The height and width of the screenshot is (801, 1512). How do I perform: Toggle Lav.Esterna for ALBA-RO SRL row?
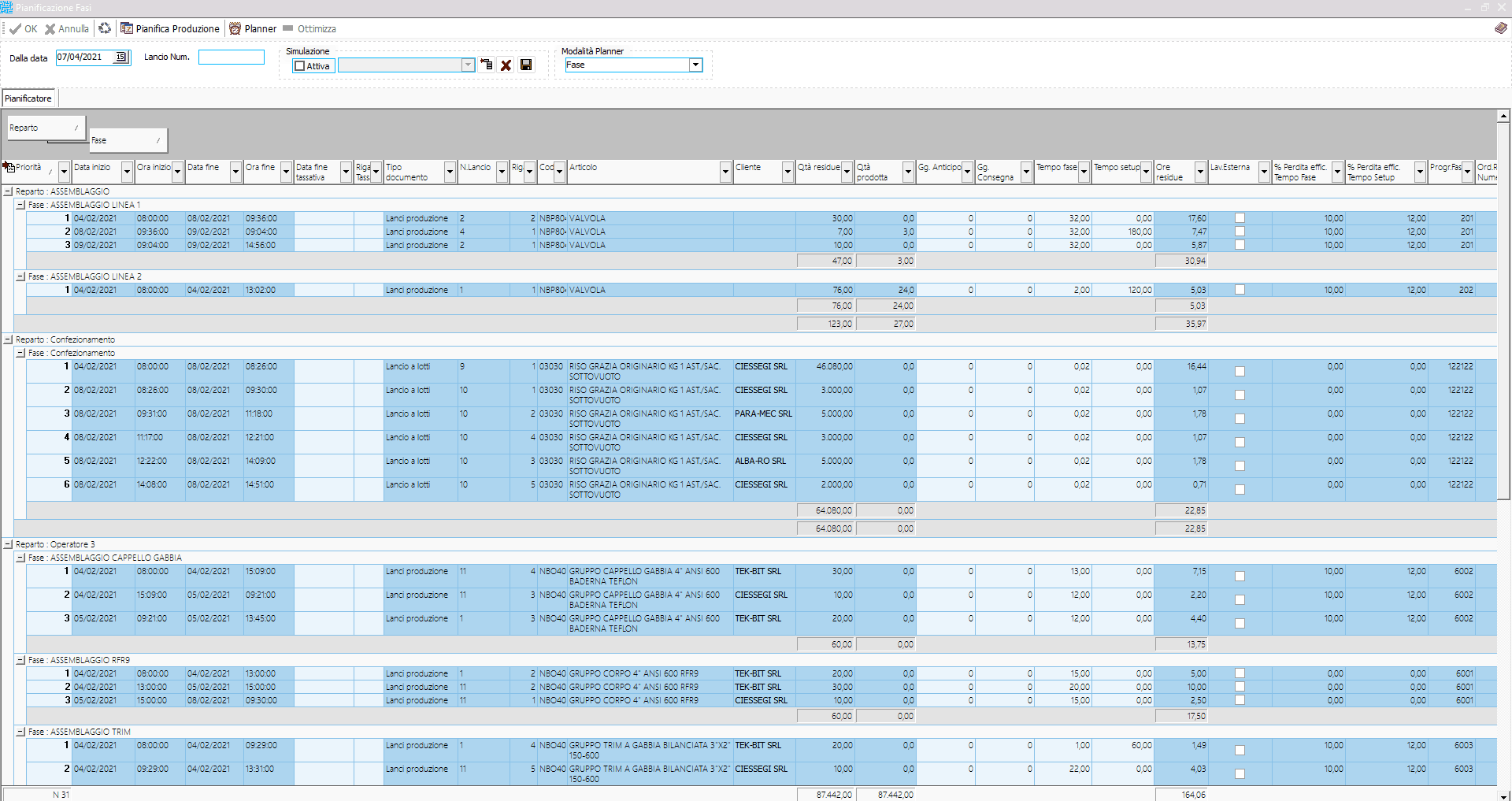click(1240, 466)
